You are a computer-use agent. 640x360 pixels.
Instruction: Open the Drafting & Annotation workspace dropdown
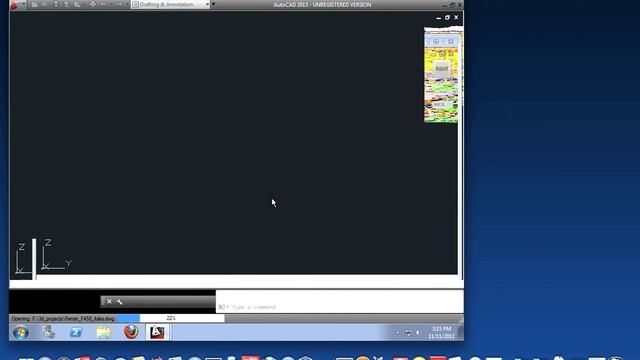171,4
